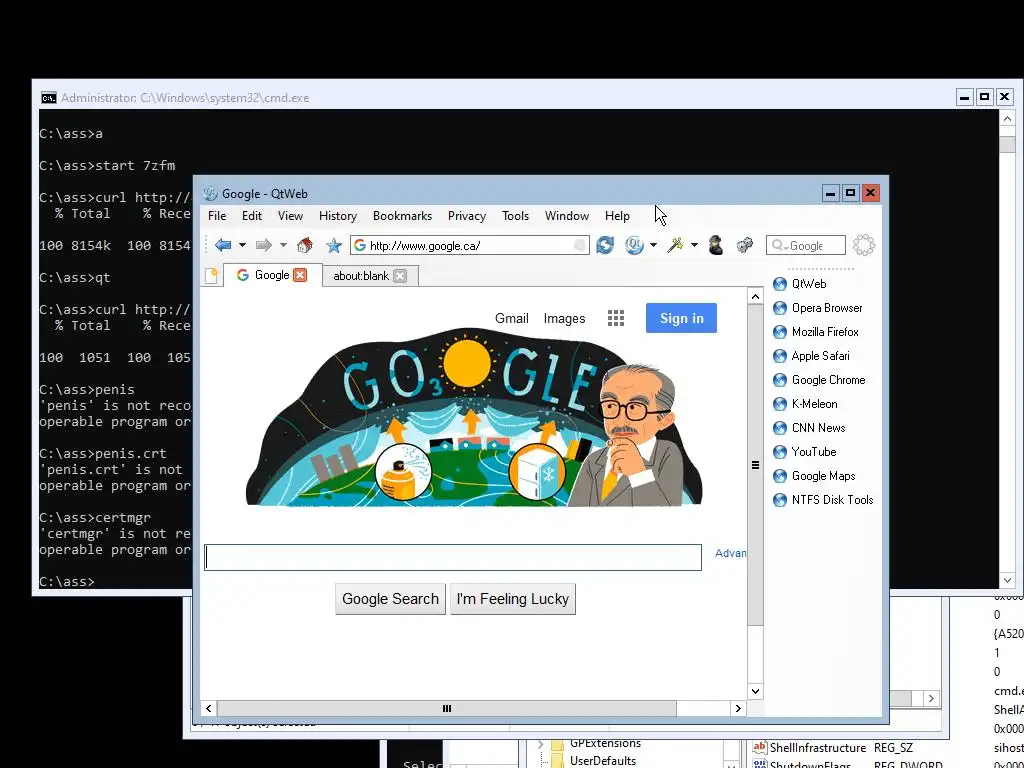Expand QtWeb globe icon dropdown arrow
The height and width of the screenshot is (768, 1024).
tap(653, 246)
